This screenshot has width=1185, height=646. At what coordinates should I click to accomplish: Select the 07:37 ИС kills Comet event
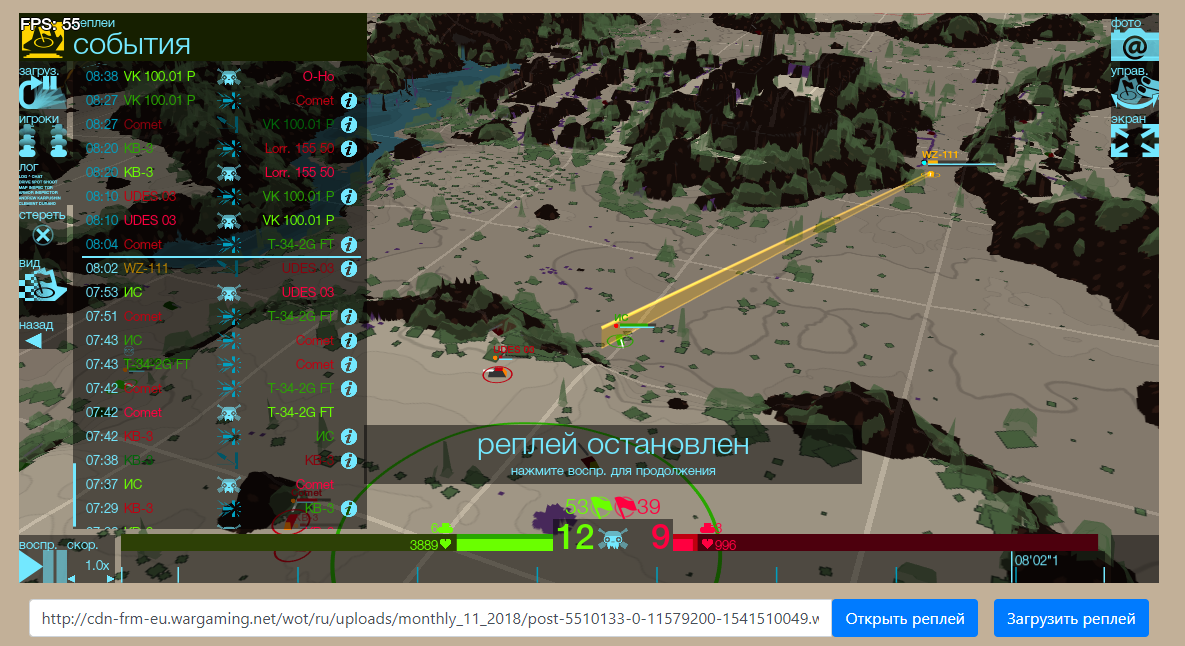pyautogui.click(x=221, y=484)
